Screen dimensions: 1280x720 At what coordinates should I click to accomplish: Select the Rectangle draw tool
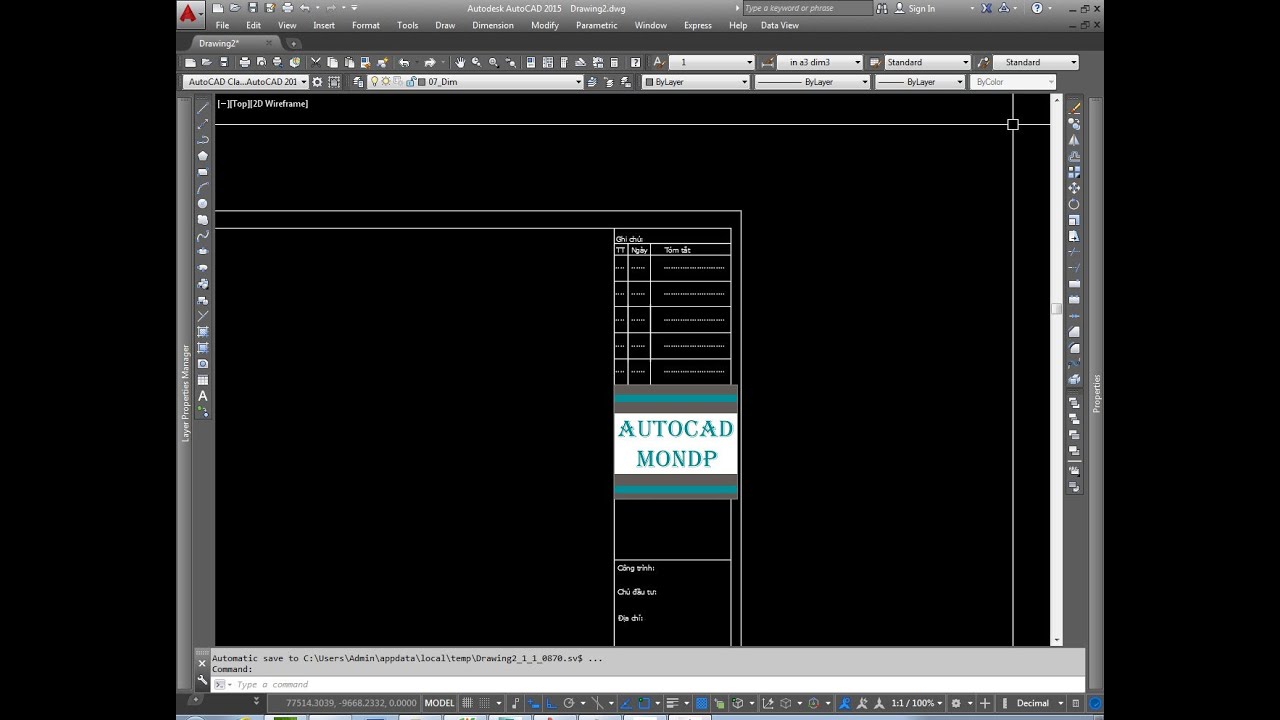pos(203,172)
